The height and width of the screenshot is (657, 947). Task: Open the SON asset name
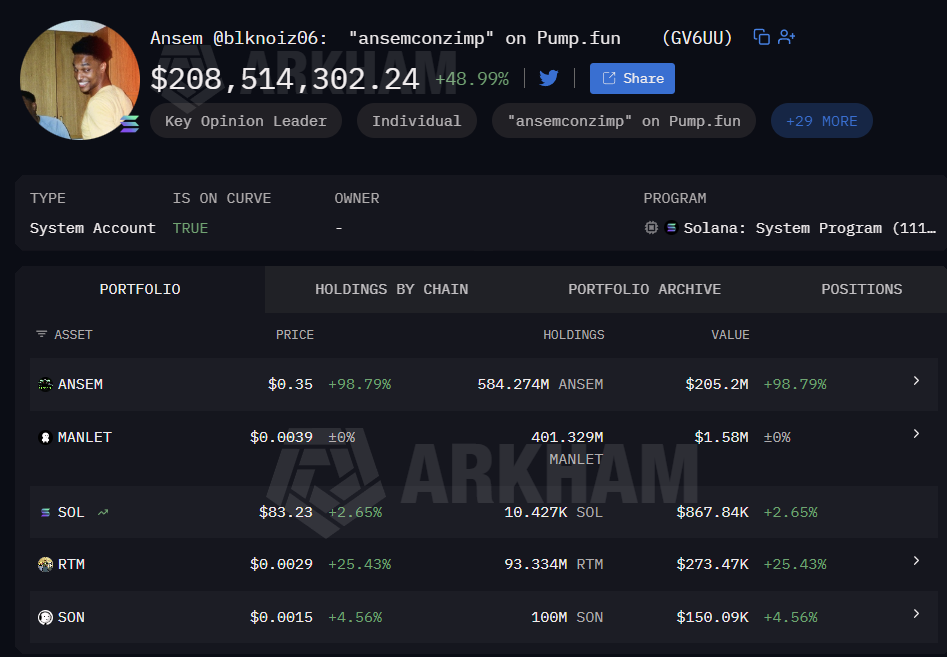pos(71,617)
